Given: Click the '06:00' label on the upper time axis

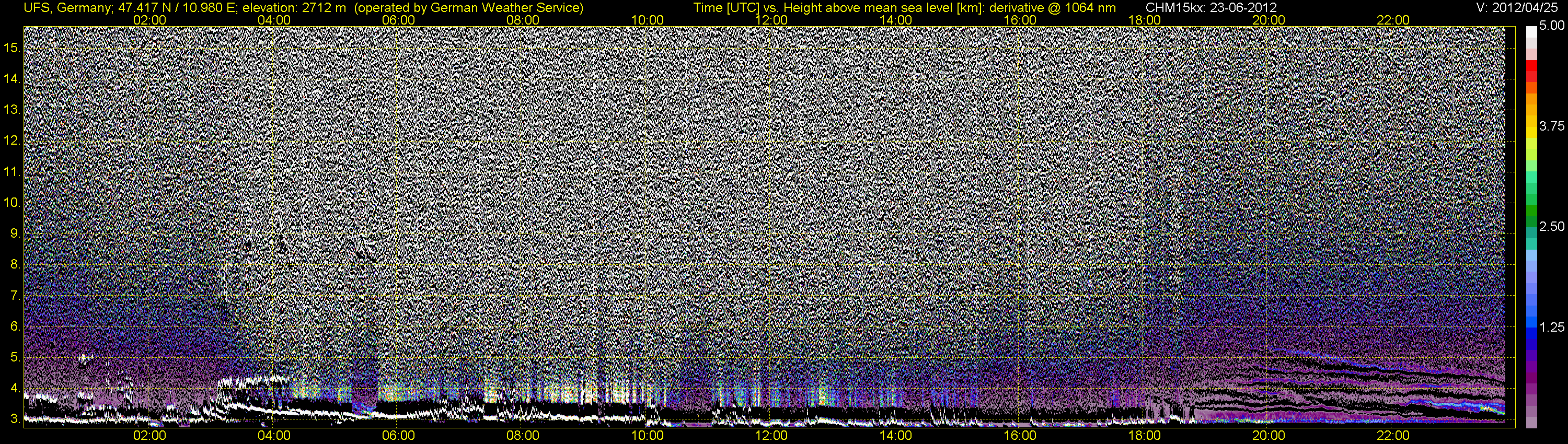Looking at the screenshot, I should tap(398, 20).
